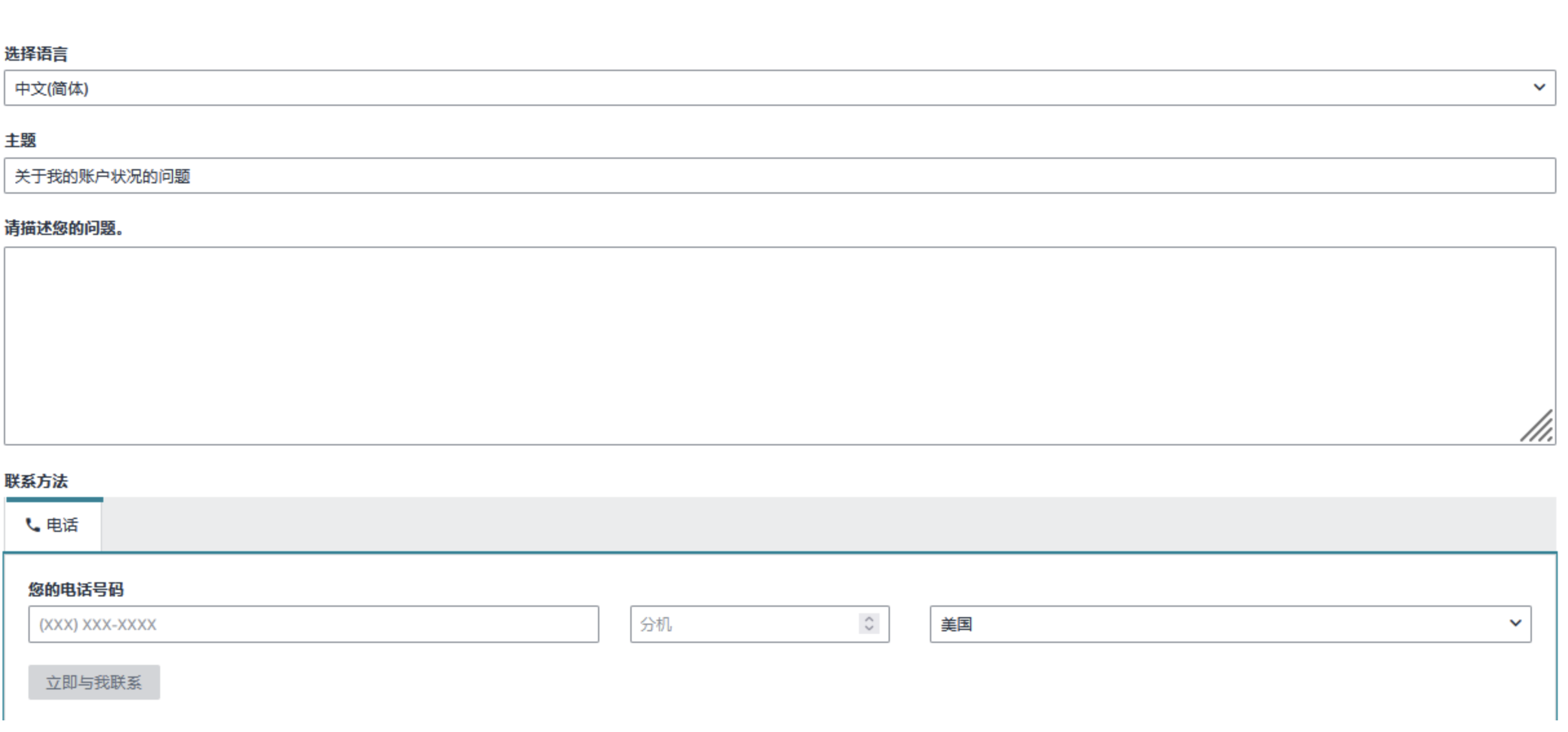The height and width of the screenshot is (732, 1568).
Task: Select the 电话 contact method tab
Action: [52, 525]
